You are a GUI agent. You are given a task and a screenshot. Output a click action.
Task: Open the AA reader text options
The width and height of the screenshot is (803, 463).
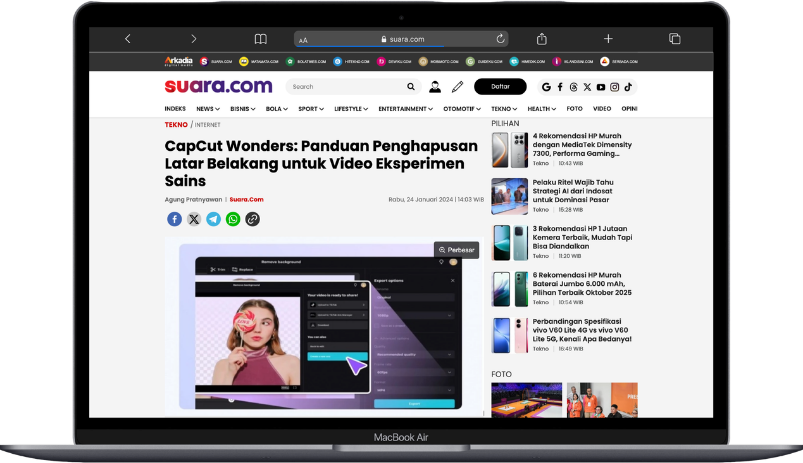[x=303, y=40]
